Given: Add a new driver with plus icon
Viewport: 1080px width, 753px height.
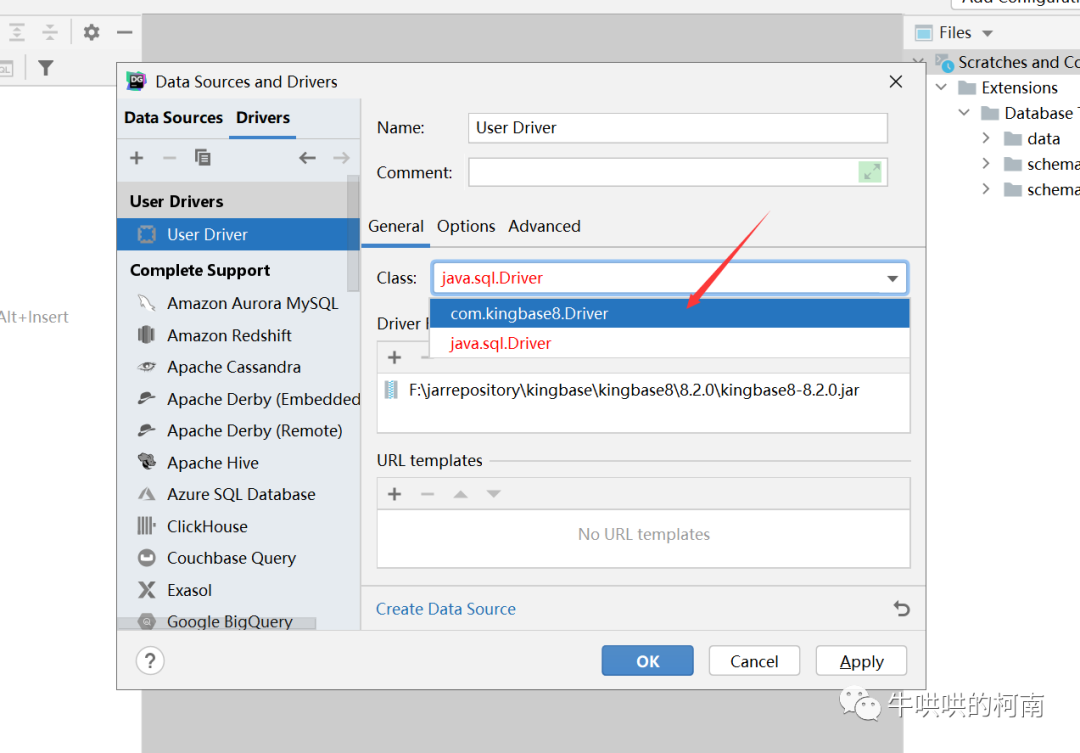Looking at the screenshot, I should (136, 158).
